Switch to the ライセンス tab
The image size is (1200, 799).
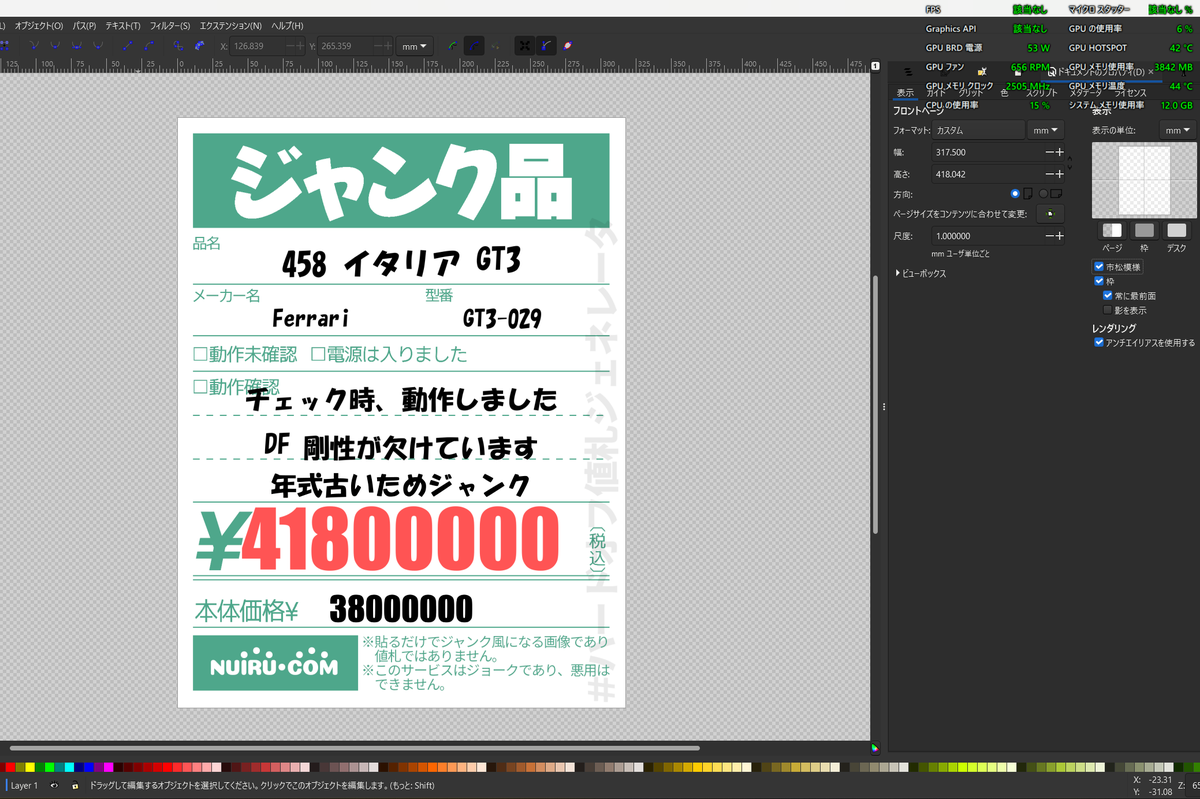[1130, 93]
